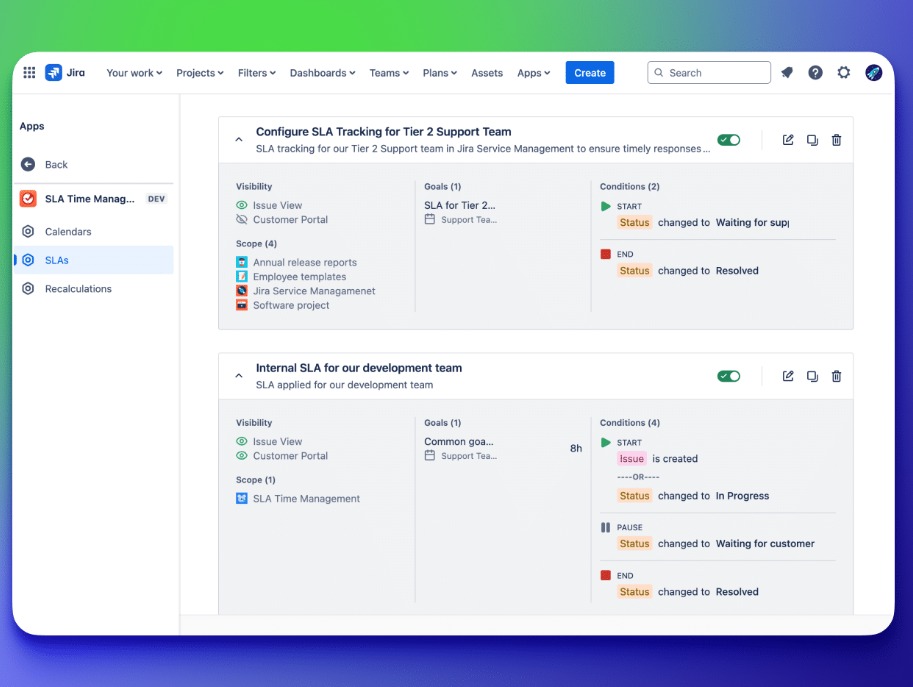The image size is (913, 687).
Task: Open Calendars in the sidebar
Action: (x=68, y=231)
